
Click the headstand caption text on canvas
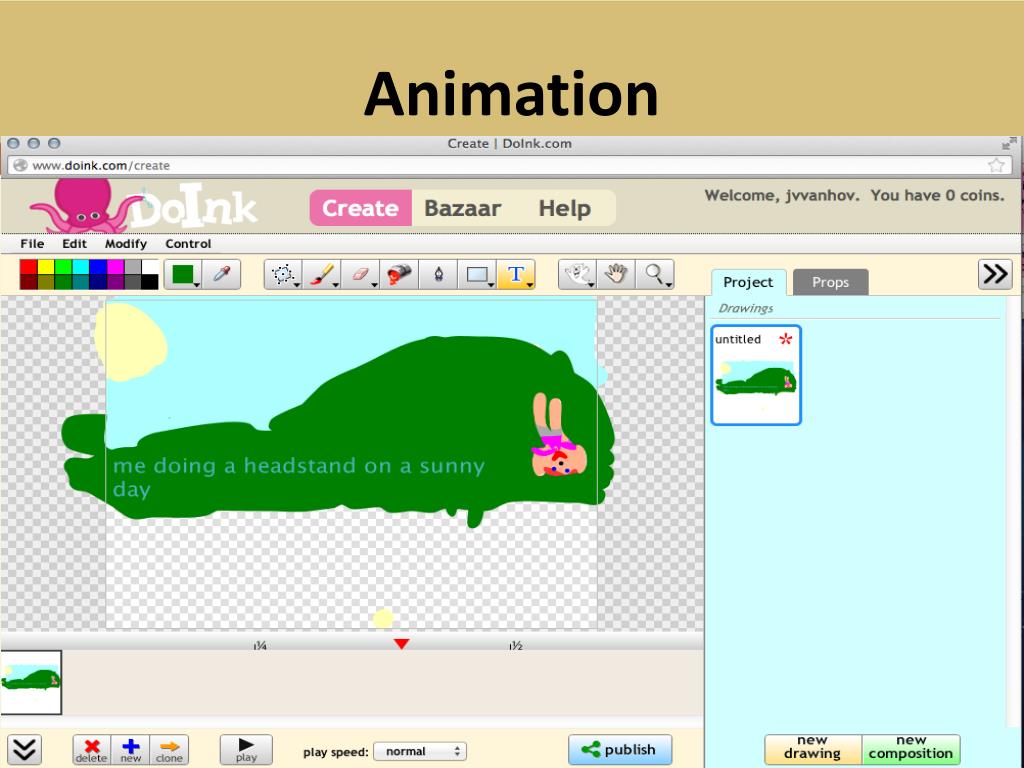(x=299, y=477)
